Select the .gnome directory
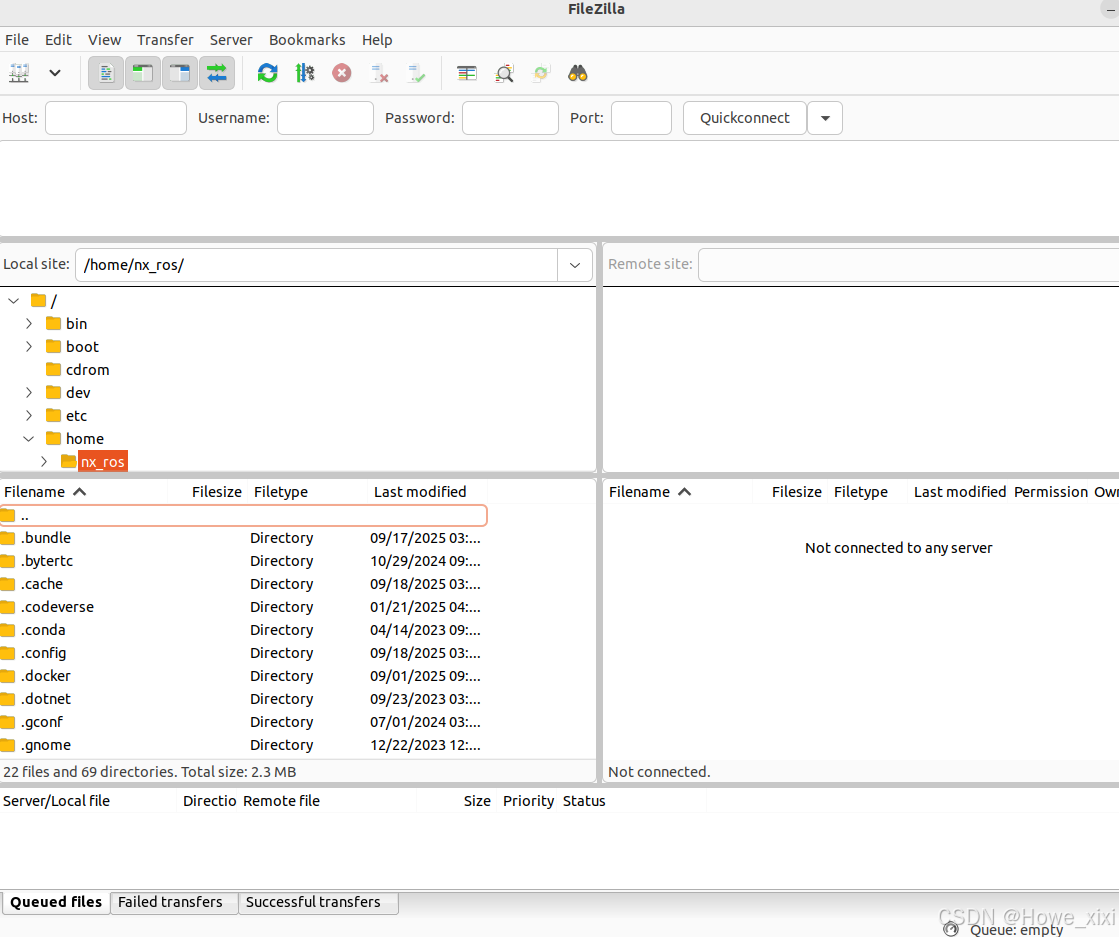 (x=243, y=745)
